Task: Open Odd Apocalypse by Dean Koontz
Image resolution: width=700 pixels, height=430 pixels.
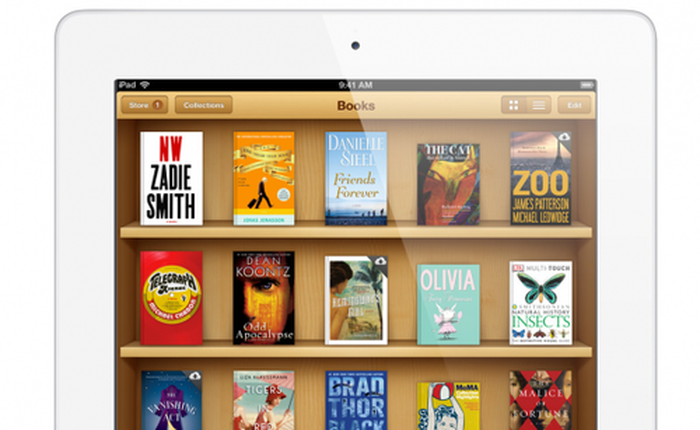Action: [263, 298]
